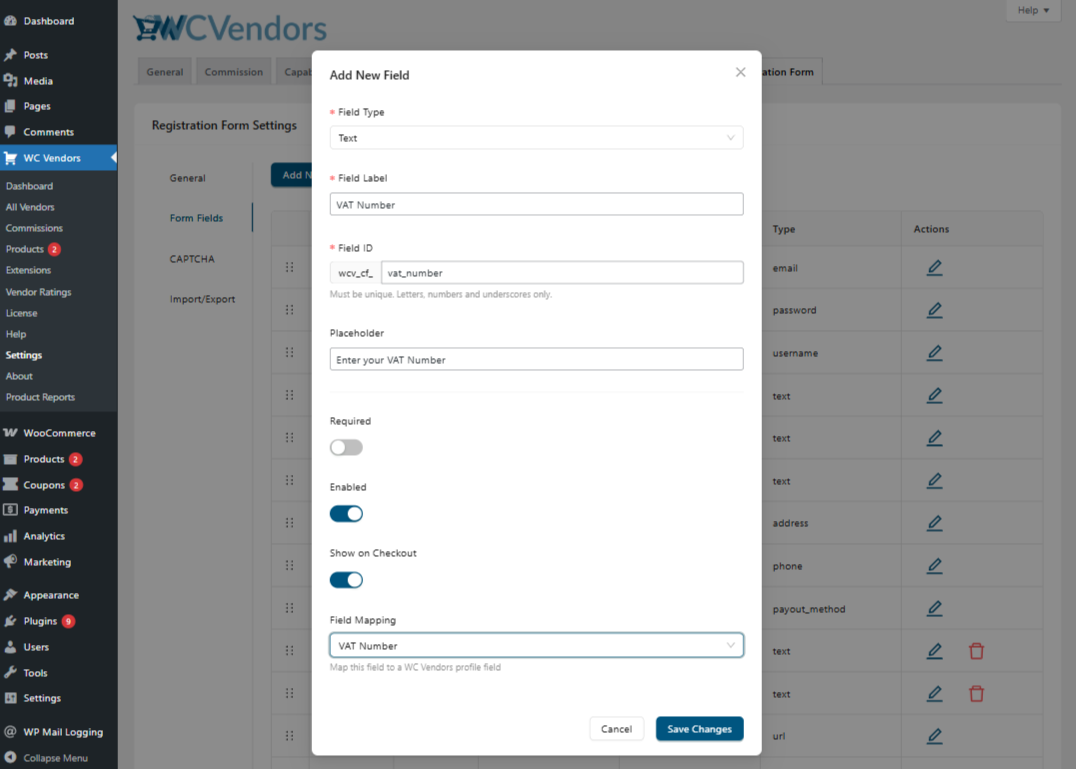Click the red trash delete icon

click(976, 651)
